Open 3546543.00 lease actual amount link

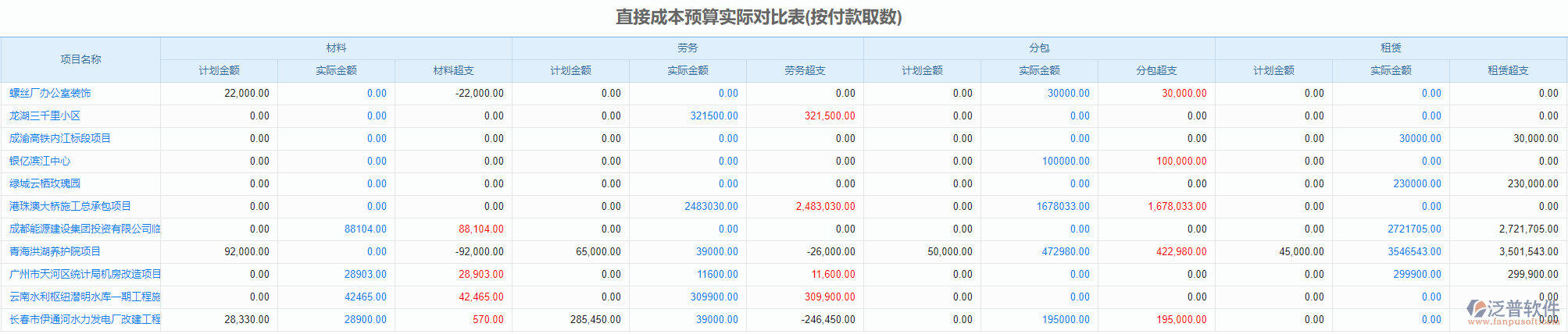(x=1414, y=251)
